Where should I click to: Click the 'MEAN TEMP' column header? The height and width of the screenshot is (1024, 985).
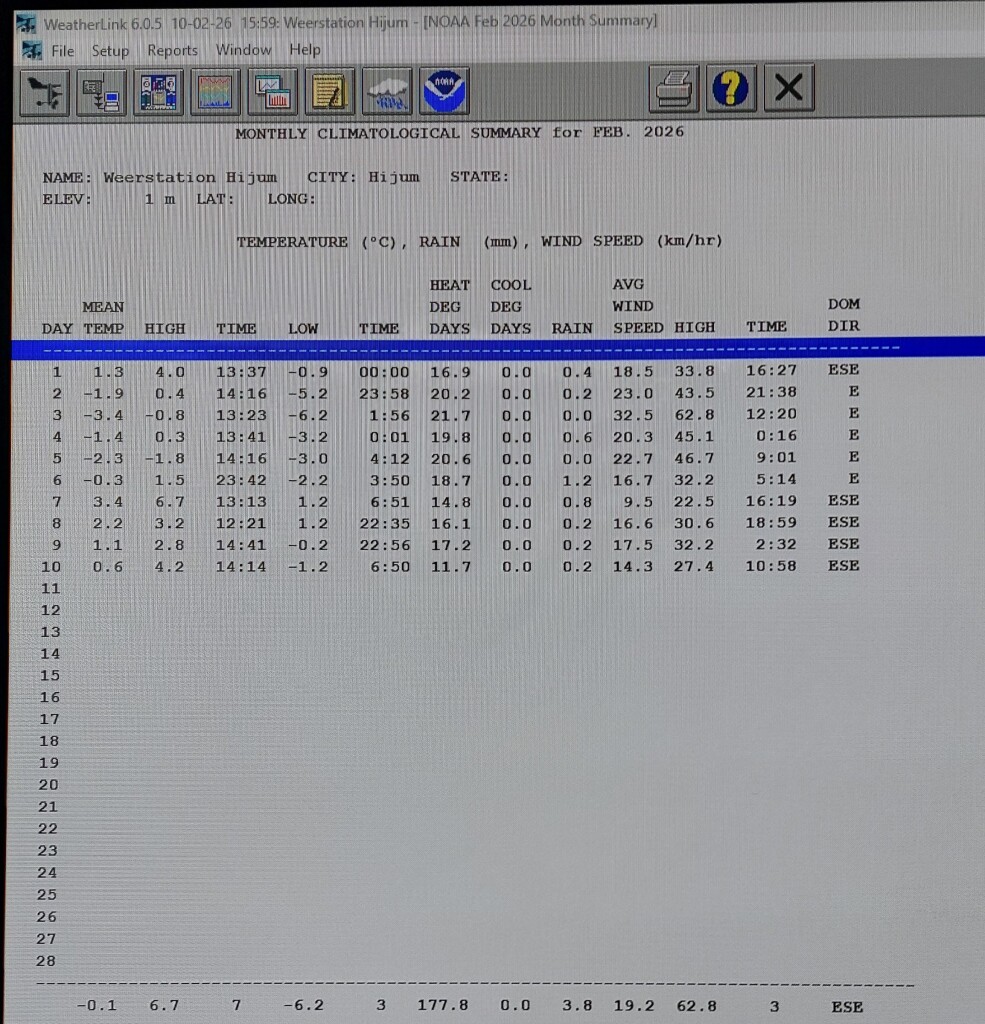click(x=103, y=317)
